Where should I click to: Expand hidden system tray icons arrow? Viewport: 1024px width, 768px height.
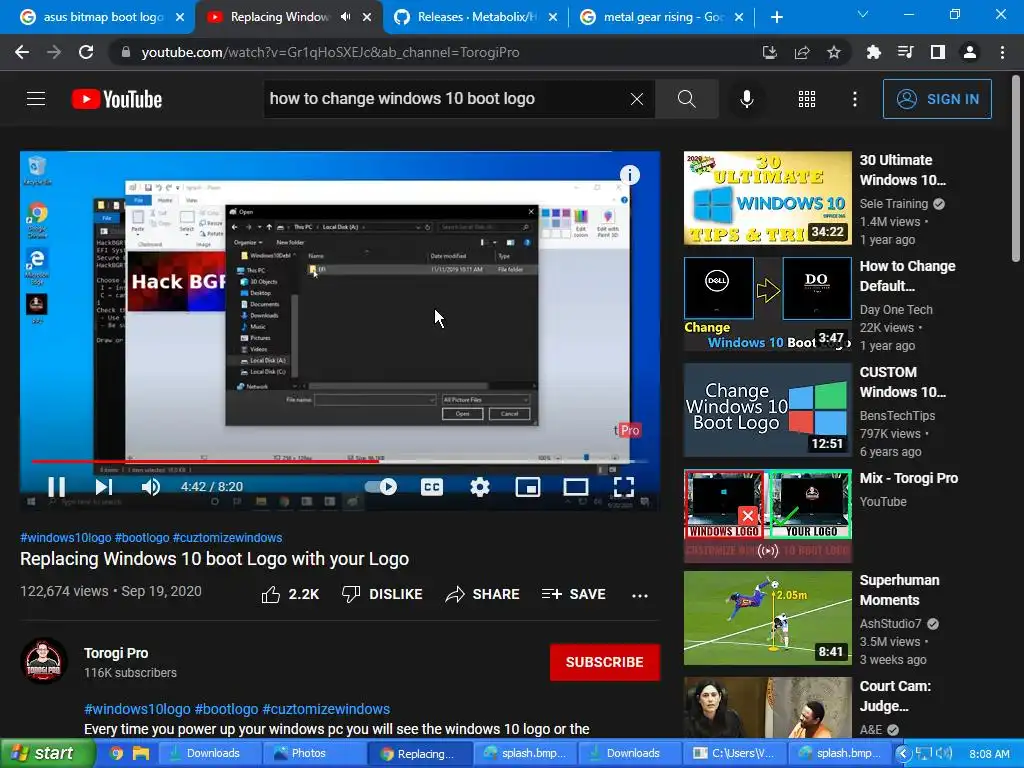[x=903, y=754]
